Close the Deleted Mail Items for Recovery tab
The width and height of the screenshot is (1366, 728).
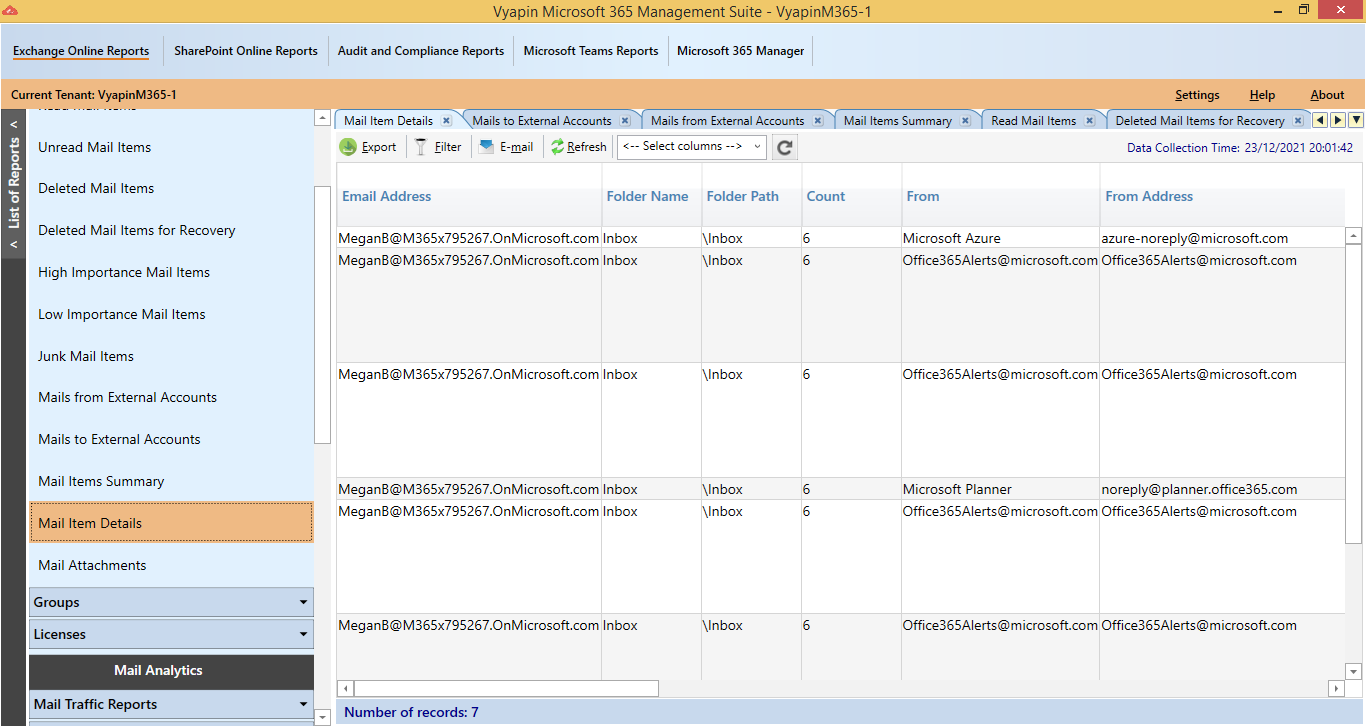pyautogui.click(x=1298, y=120)
